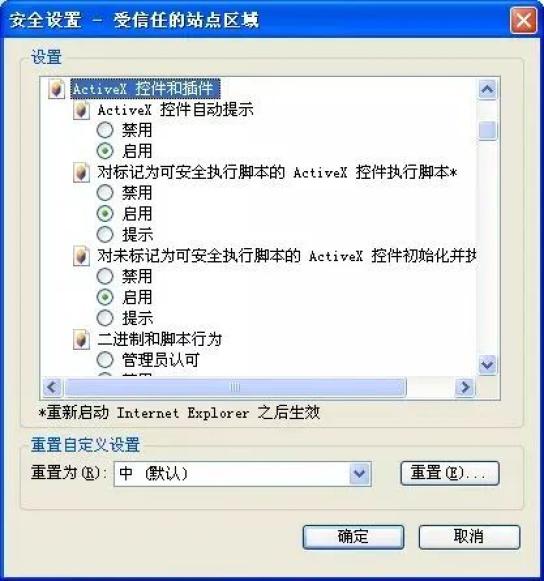This screenshot has height=581, width=544.
Task: Click the icon beside 对标记为可安全执行脚本的 ActiveX setting
Action: [x=81, y=173]
